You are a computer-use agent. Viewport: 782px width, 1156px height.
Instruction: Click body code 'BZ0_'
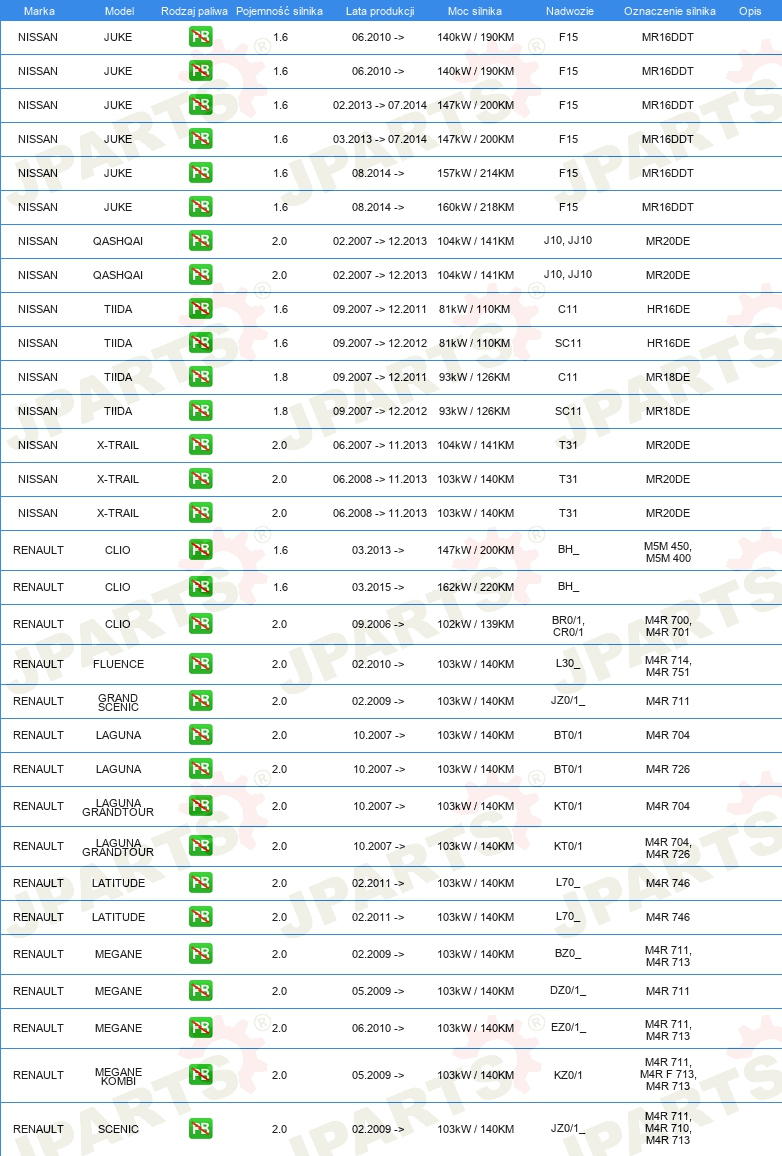[568, 954]
